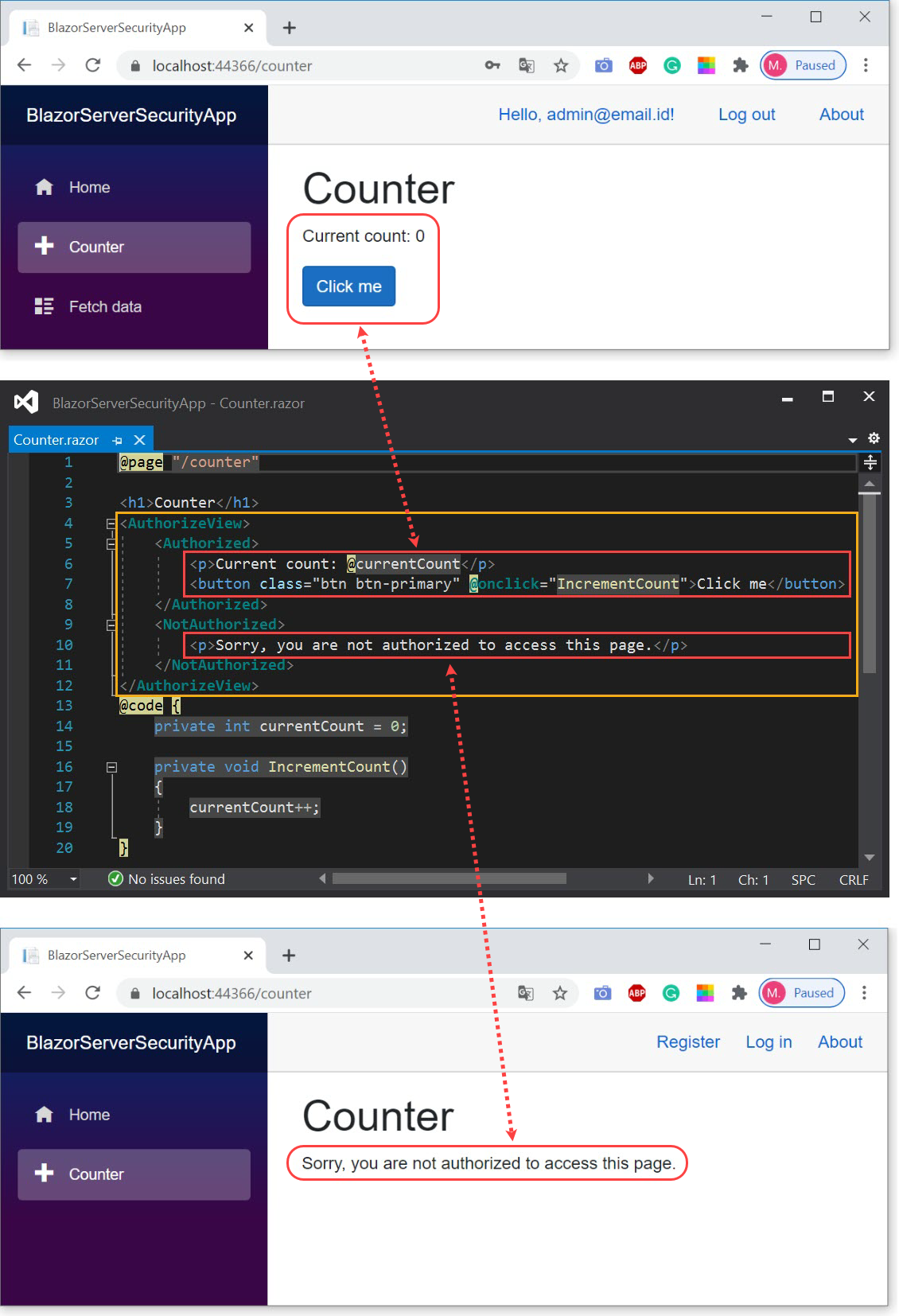Open translate icon in bottom browser

click(x=526, y=993)
